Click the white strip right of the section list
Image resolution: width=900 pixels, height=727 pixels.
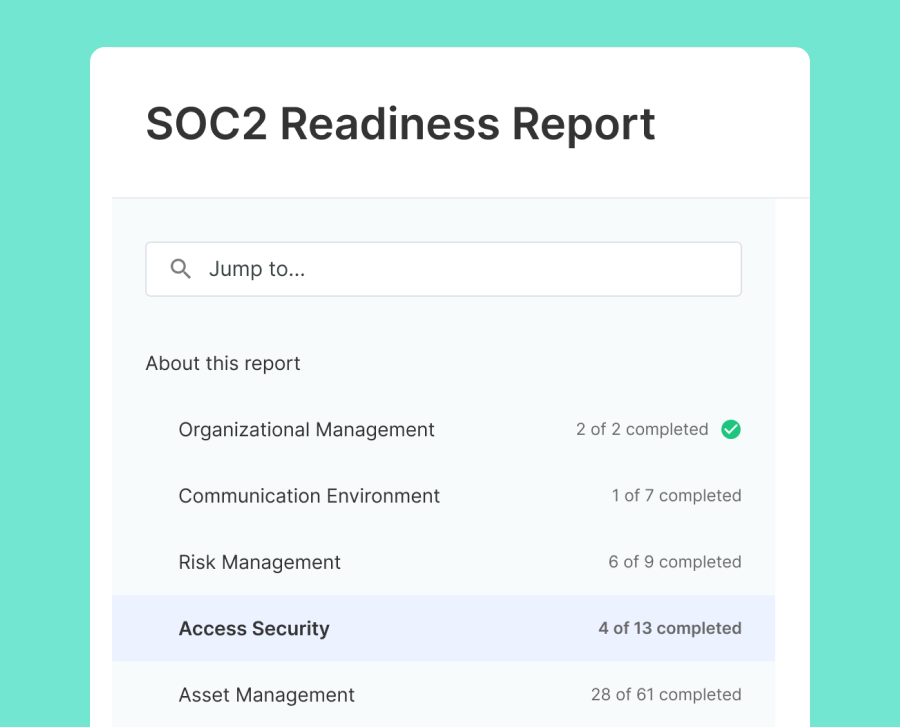(792, 450)
